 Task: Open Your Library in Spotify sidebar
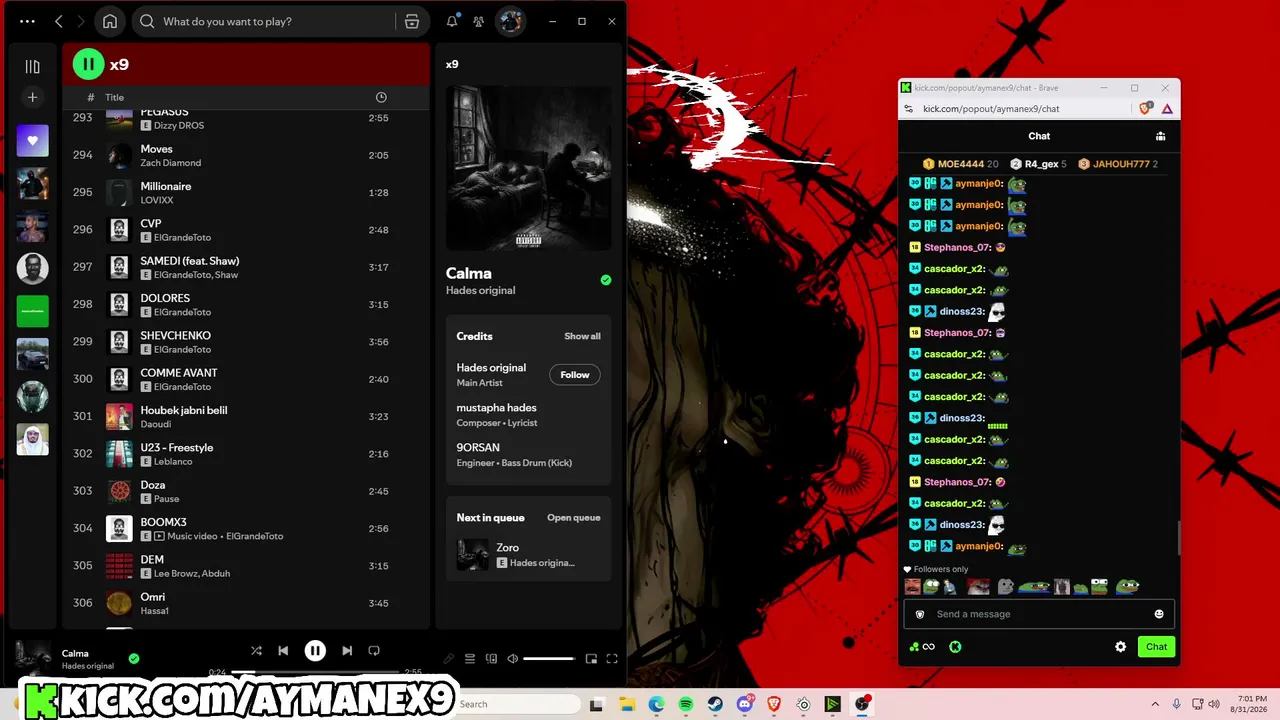tap(32, 67)
